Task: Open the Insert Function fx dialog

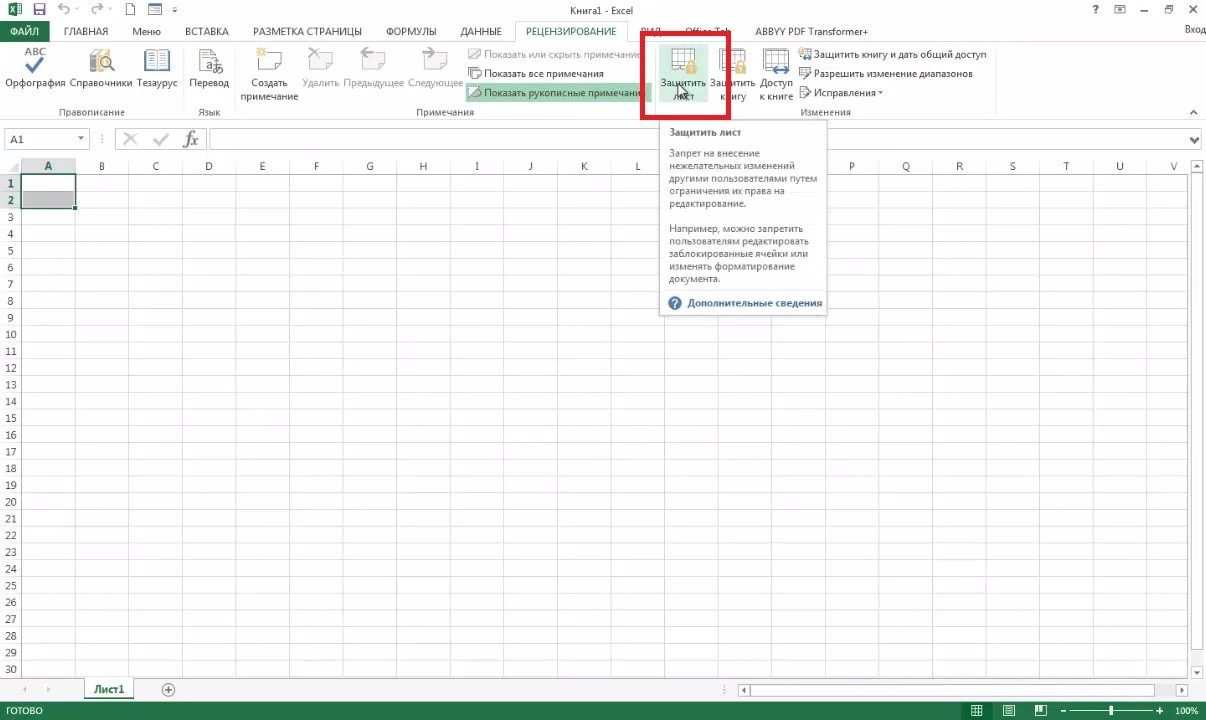Action: tap(191, 139)
